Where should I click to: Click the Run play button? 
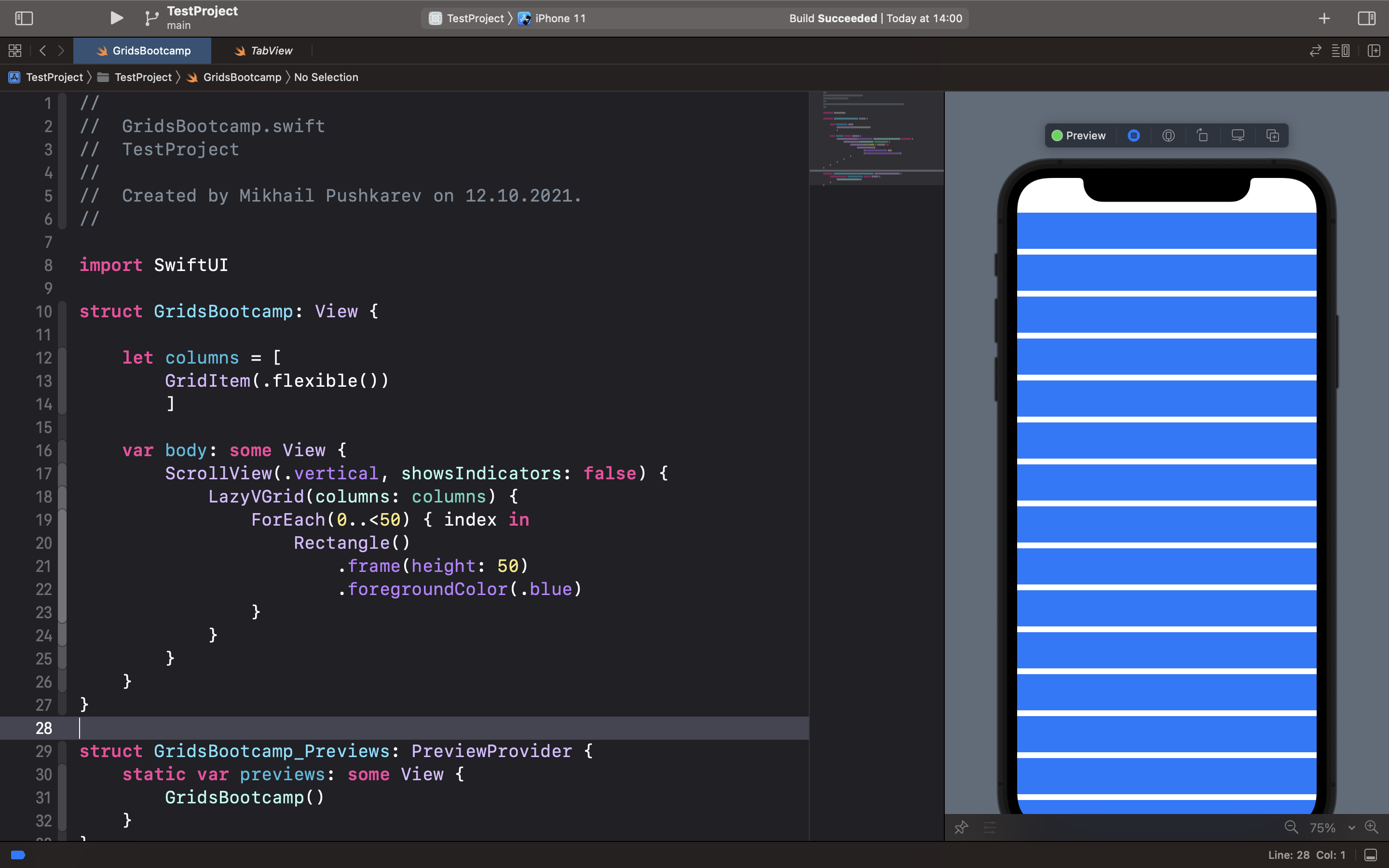pyautogui.click(x=117, y=18)
